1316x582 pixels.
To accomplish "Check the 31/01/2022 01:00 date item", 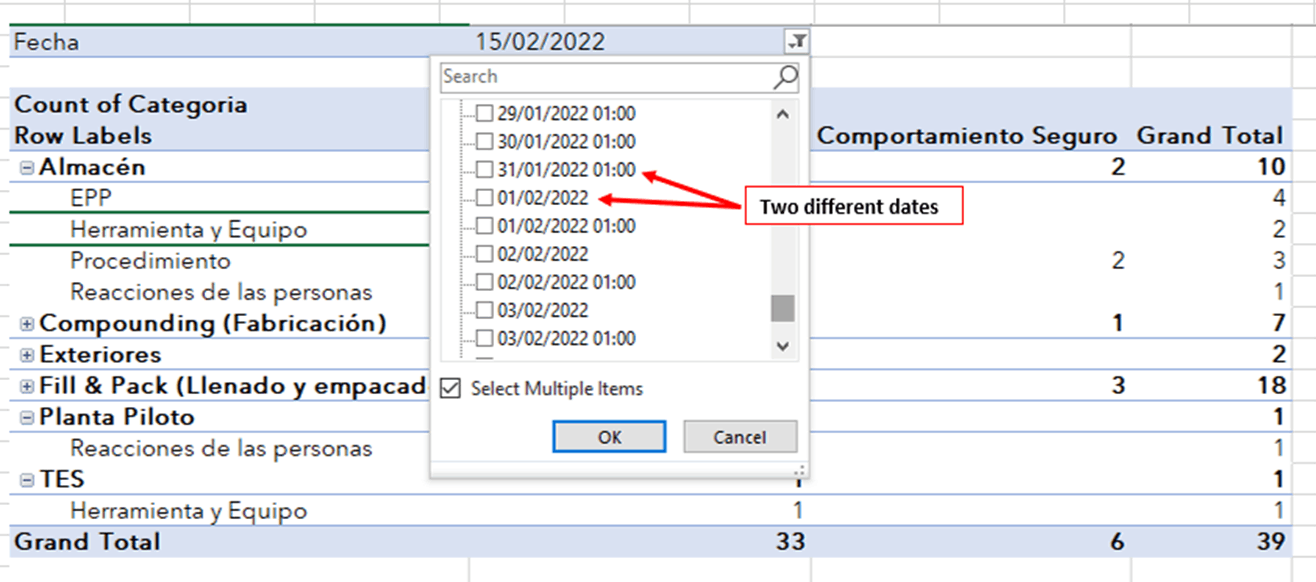I will pyautogui.click(x=484, y=170).
